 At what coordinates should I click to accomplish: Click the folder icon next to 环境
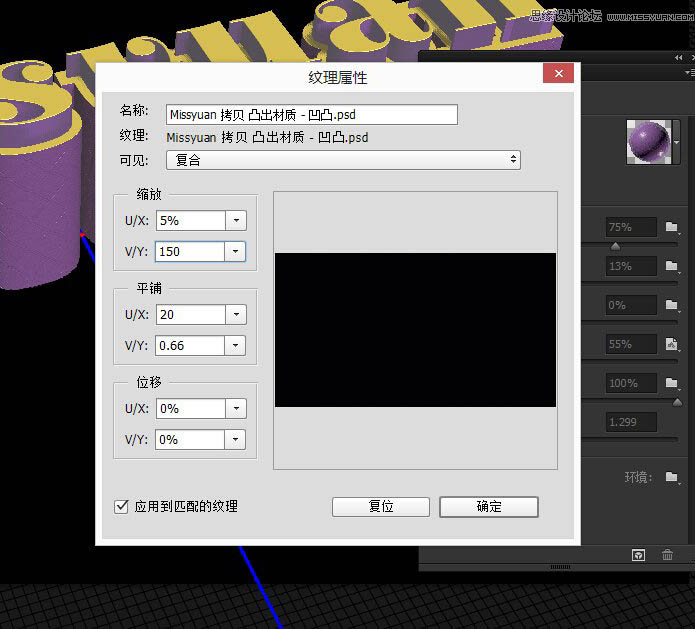672,478
